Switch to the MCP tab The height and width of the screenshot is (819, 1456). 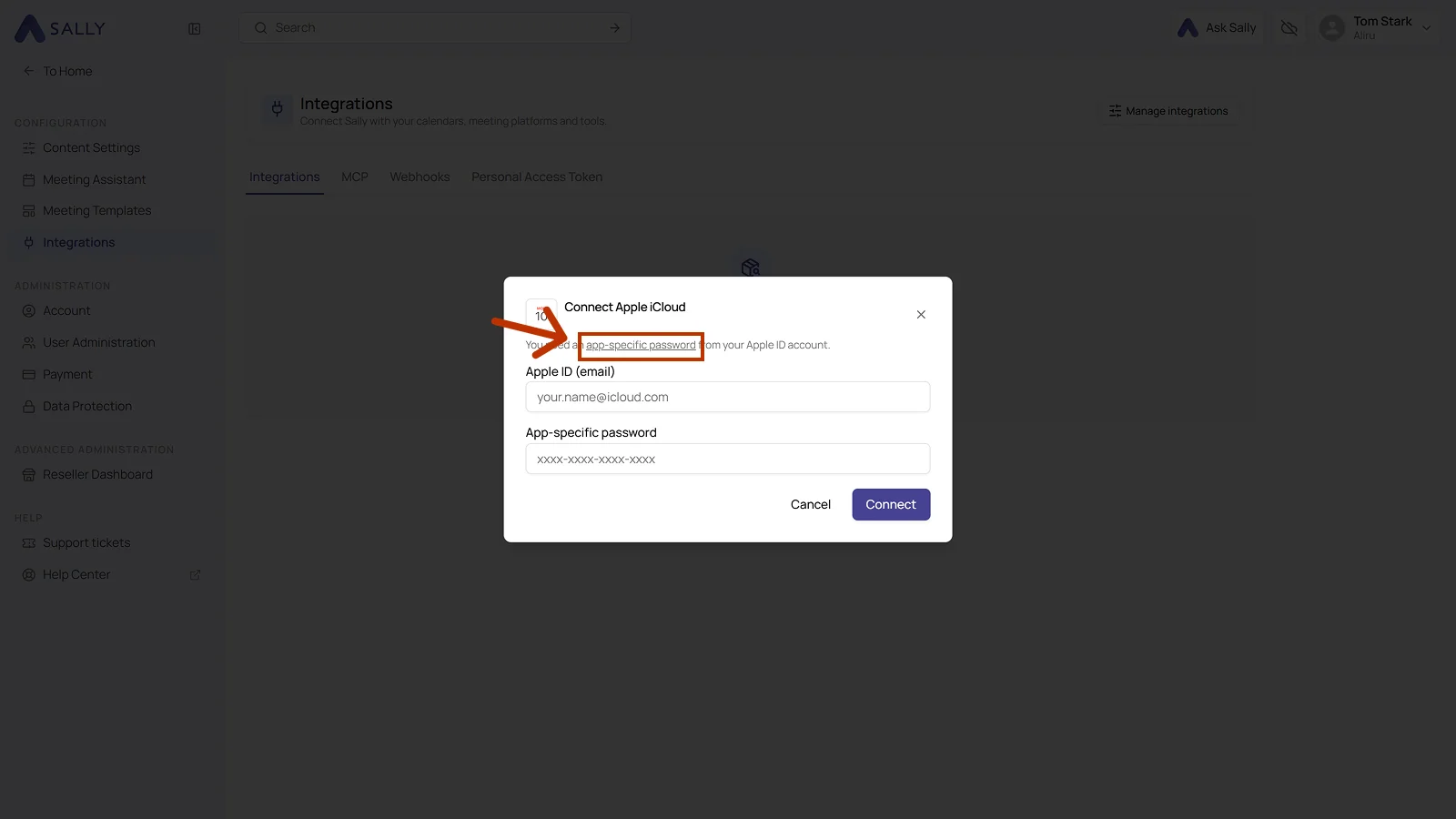[x=355, y=177]
